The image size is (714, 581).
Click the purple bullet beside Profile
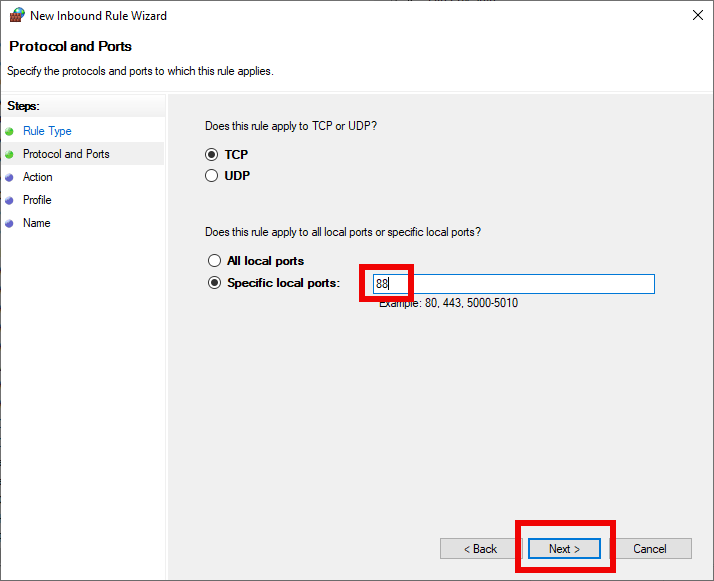click(x=9, y=200)
